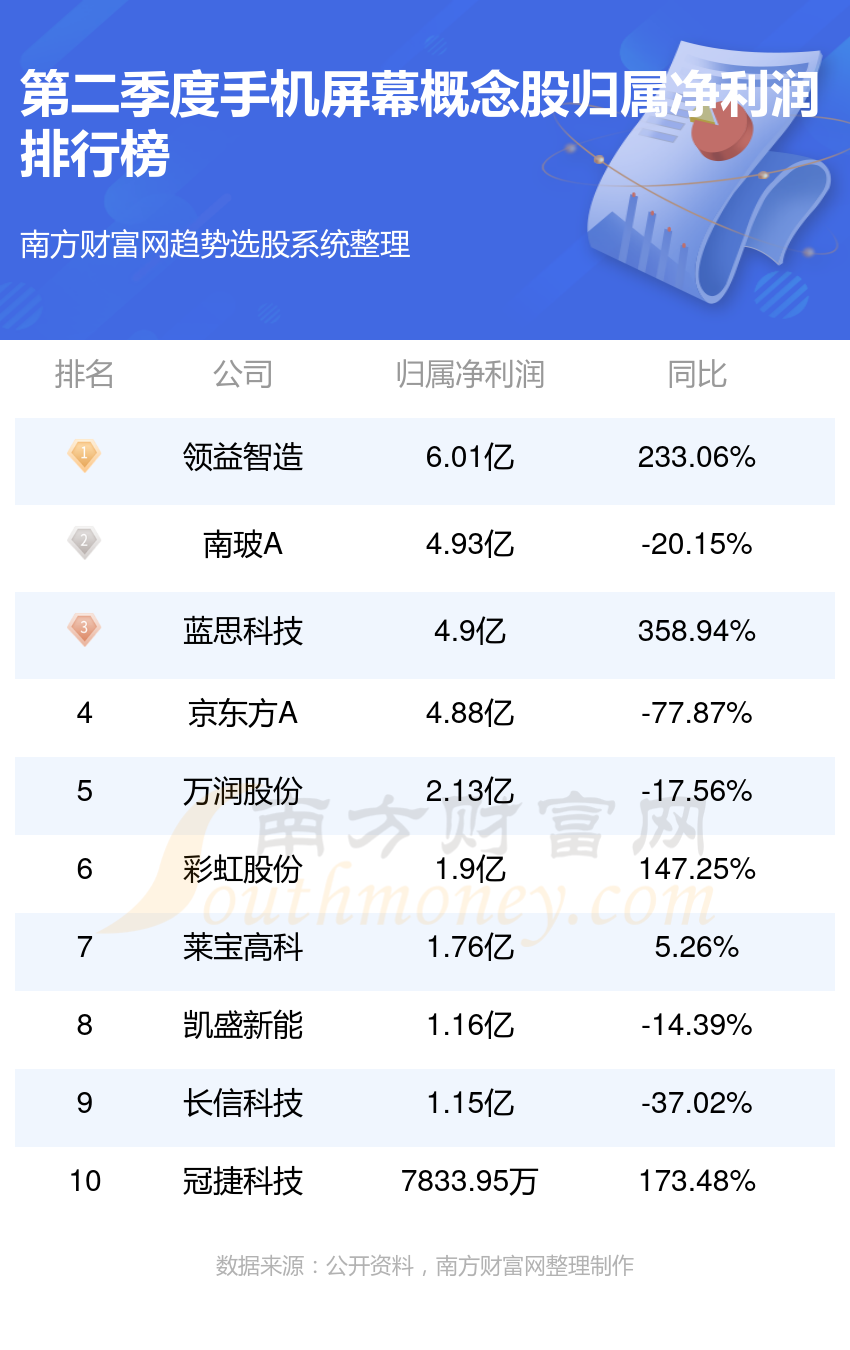Open 彩虹股份 company entry

point(243,869)
